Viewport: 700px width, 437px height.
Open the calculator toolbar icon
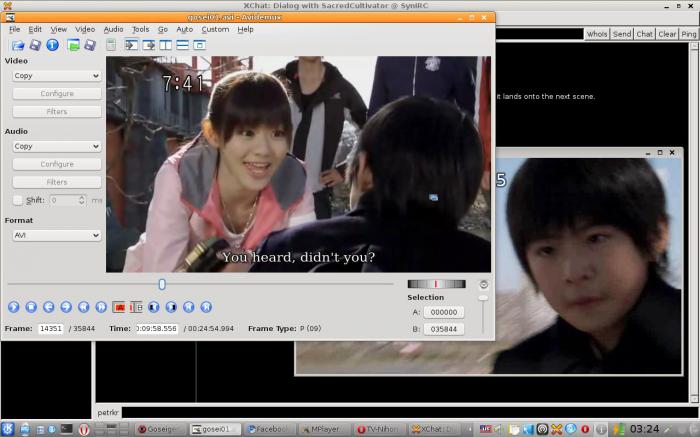111,45
